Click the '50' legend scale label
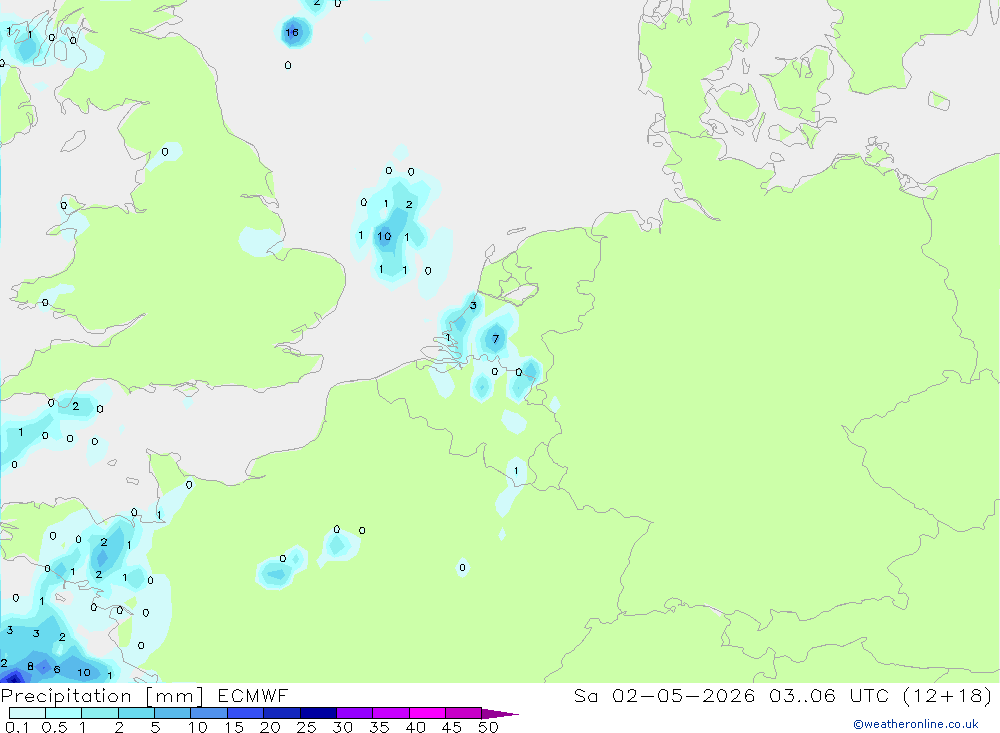The width and height of the screenshot is (1000, 733). coord(488,727)
